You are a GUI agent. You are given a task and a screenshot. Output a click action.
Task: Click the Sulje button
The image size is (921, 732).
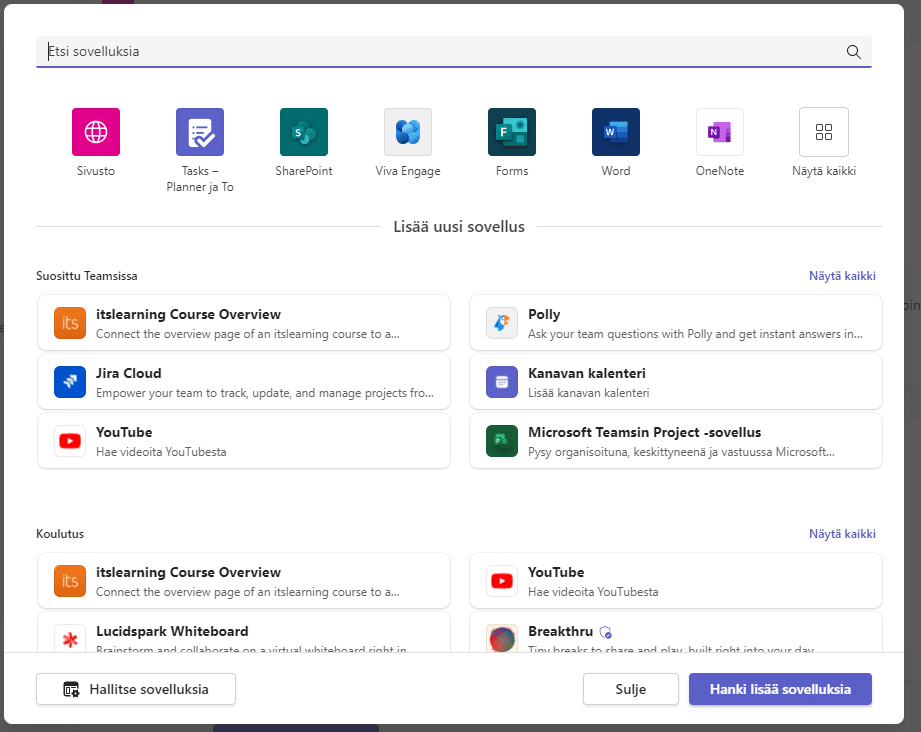point(630,689)
